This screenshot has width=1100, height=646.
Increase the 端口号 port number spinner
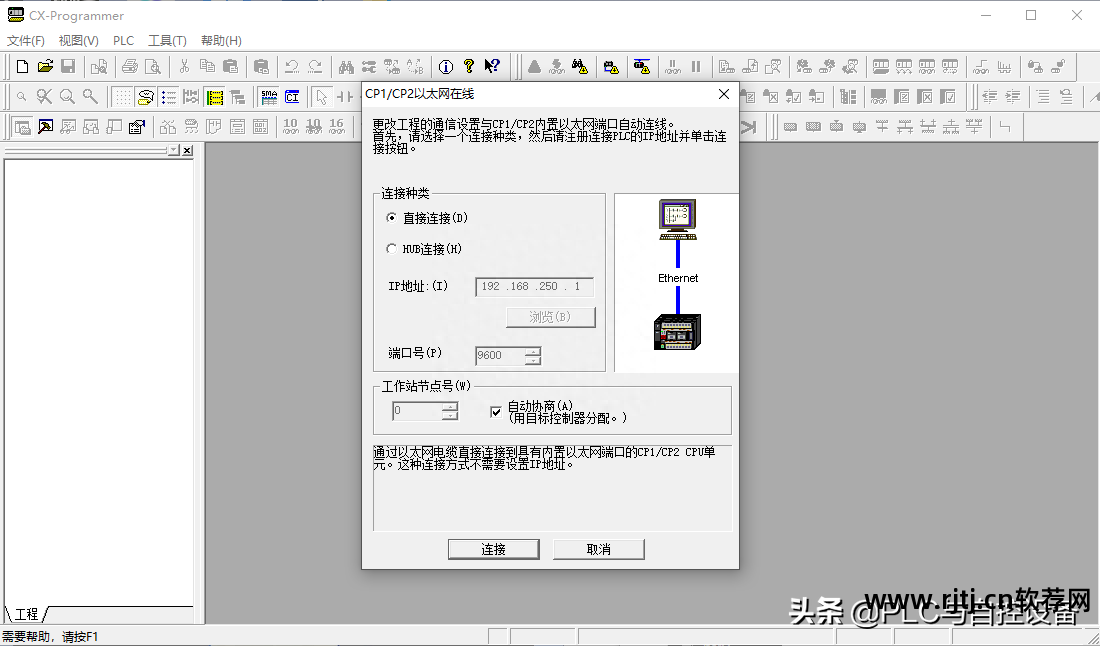click(533, 351)
